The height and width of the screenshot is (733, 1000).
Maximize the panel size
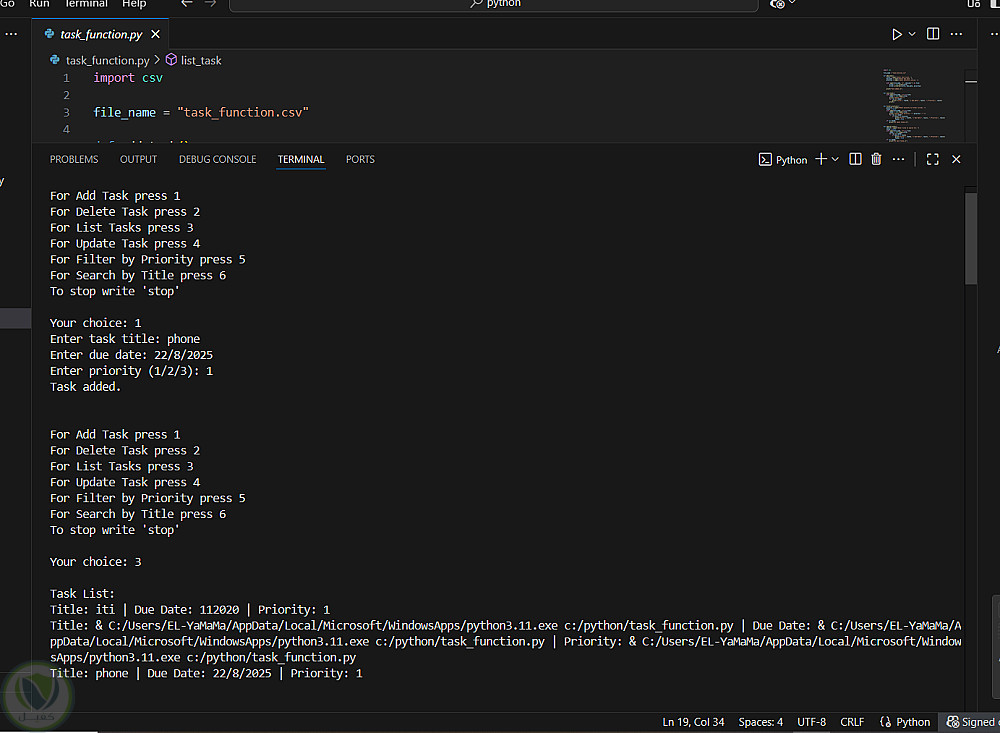pyautogui.click(x=932, y=159)
